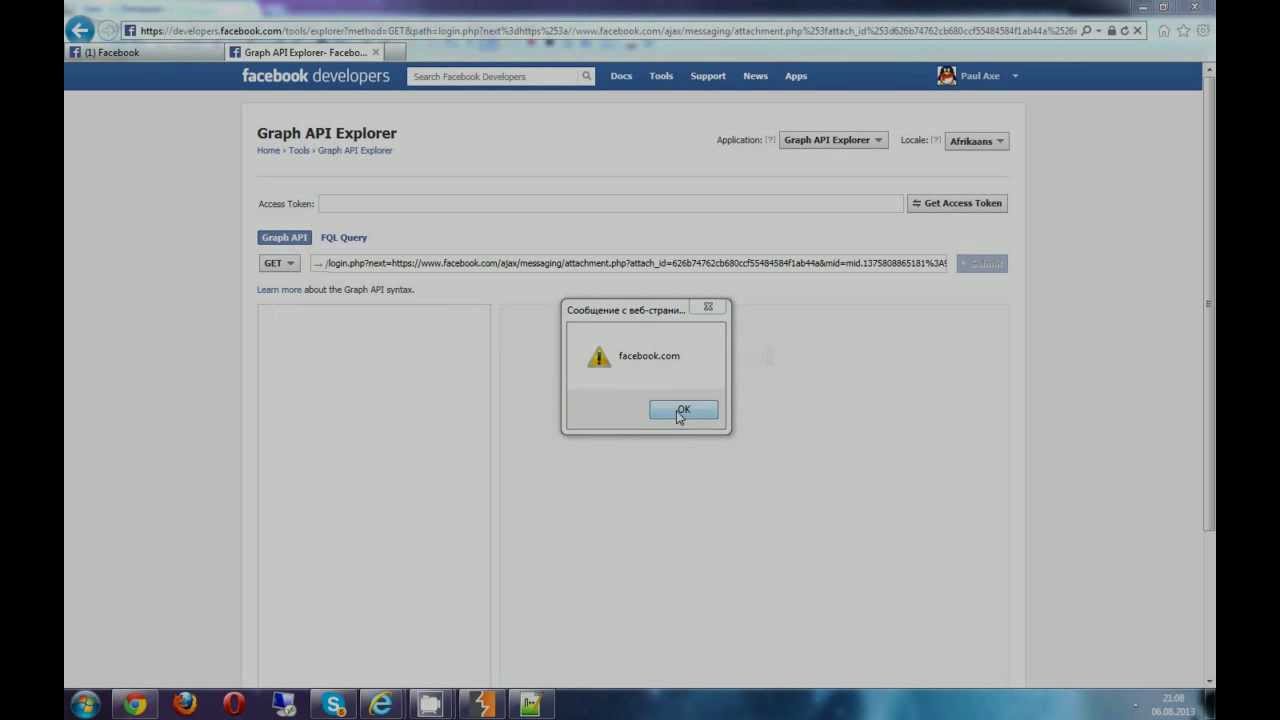Click the Get Access Token button
Image resolution: width=1280 pixels, height=720 pixels.
pyautogui.click(x=957, y=203)
